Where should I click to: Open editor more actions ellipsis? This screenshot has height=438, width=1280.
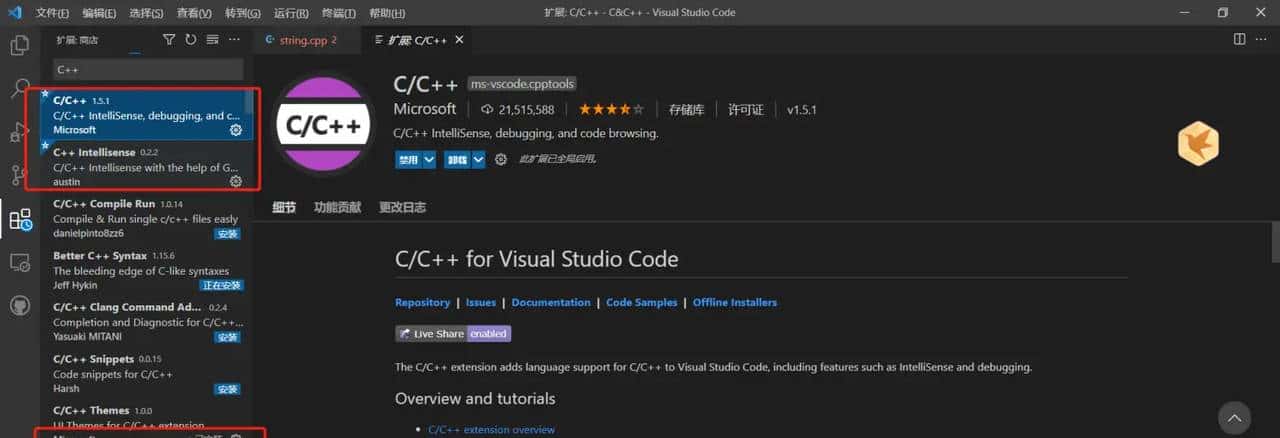1262,40
